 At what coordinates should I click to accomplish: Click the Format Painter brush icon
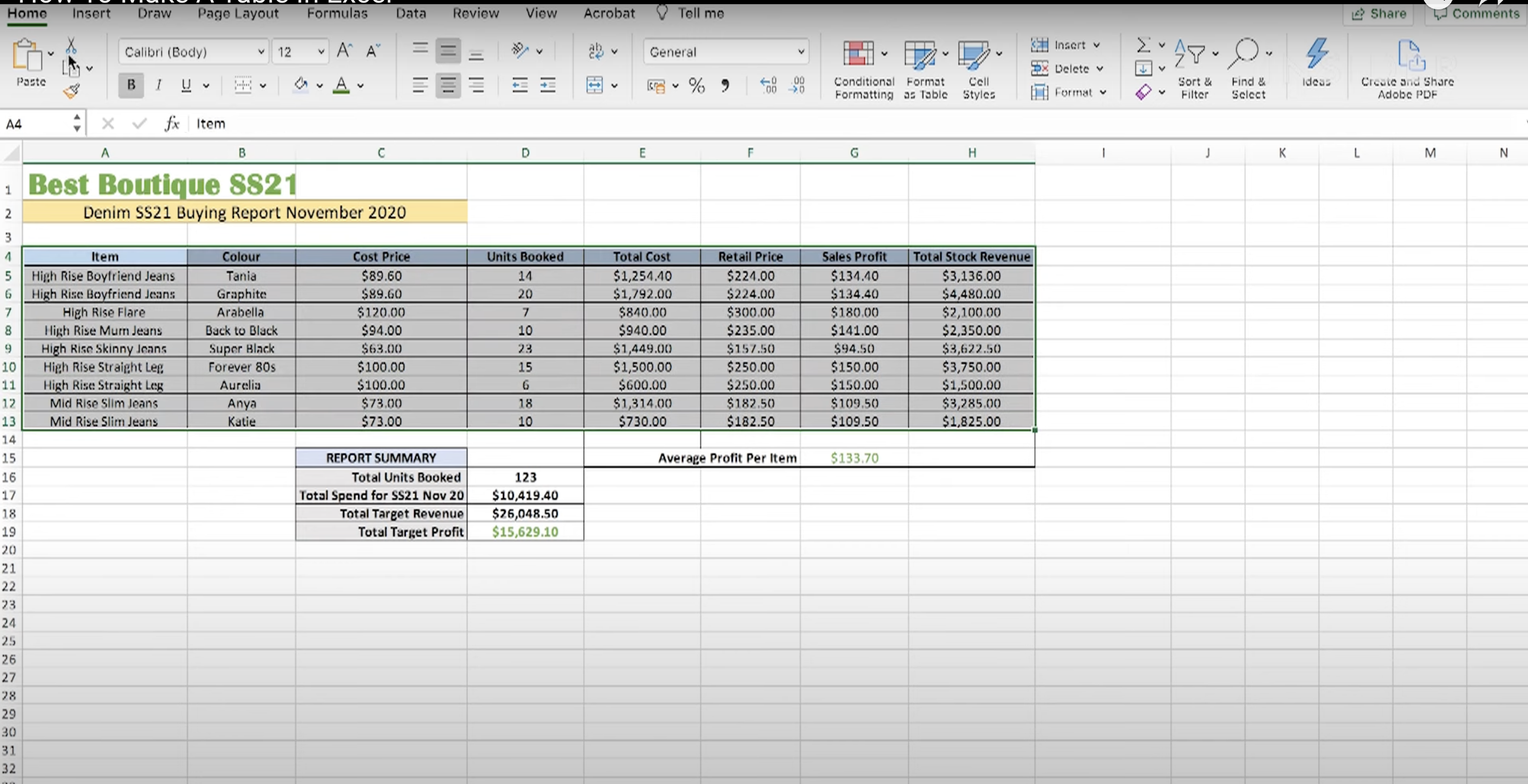click(x=71, y=91)
